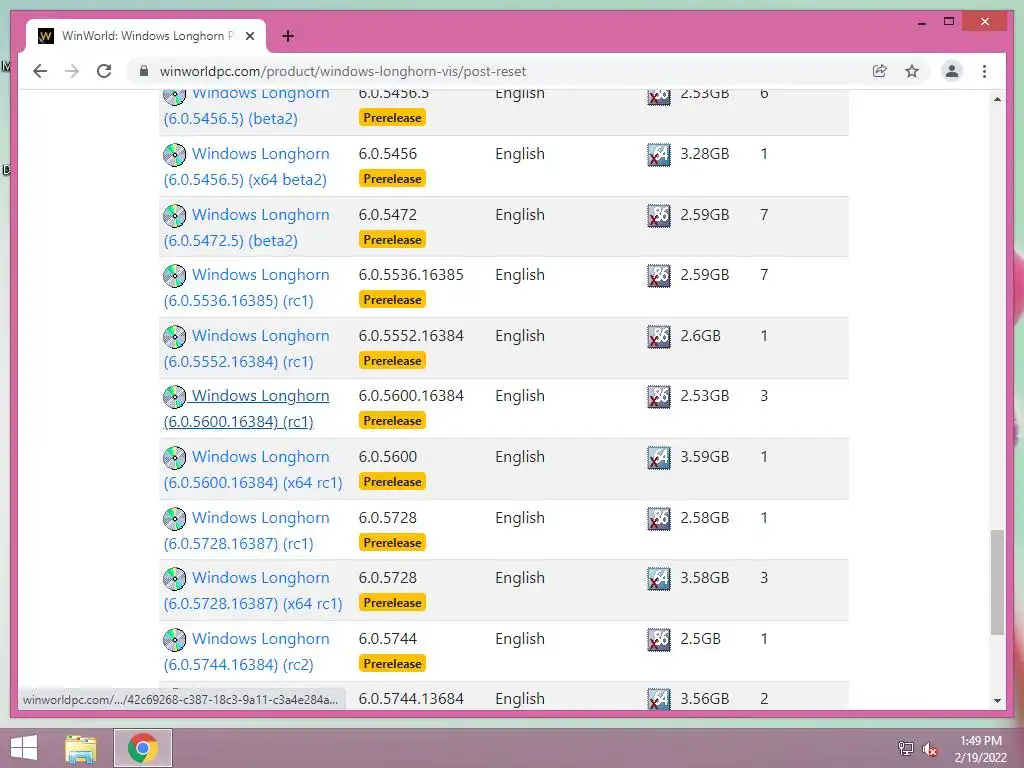
Task: Click the Chrome taskbar icon
Action: (142, 748)
